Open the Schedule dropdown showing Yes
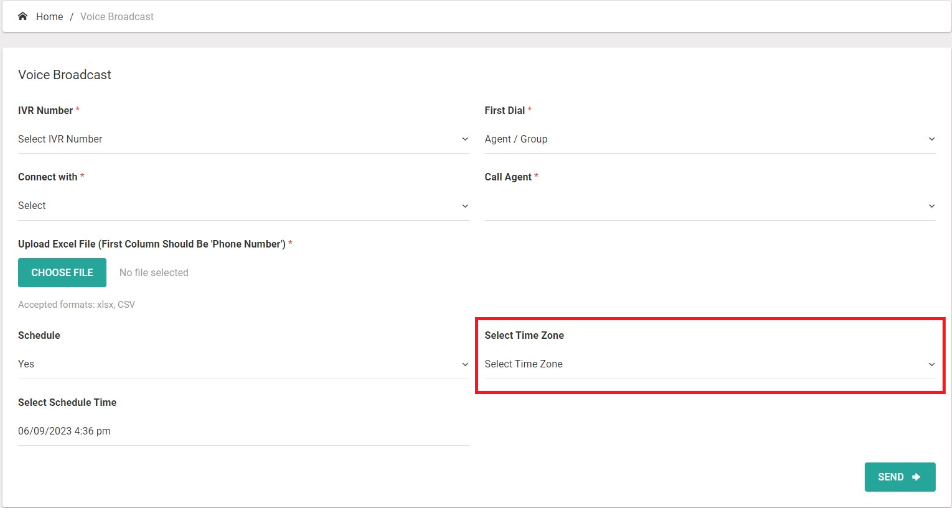Image resolution: width=952 pixels, height=508 pixels. (243, 364)
